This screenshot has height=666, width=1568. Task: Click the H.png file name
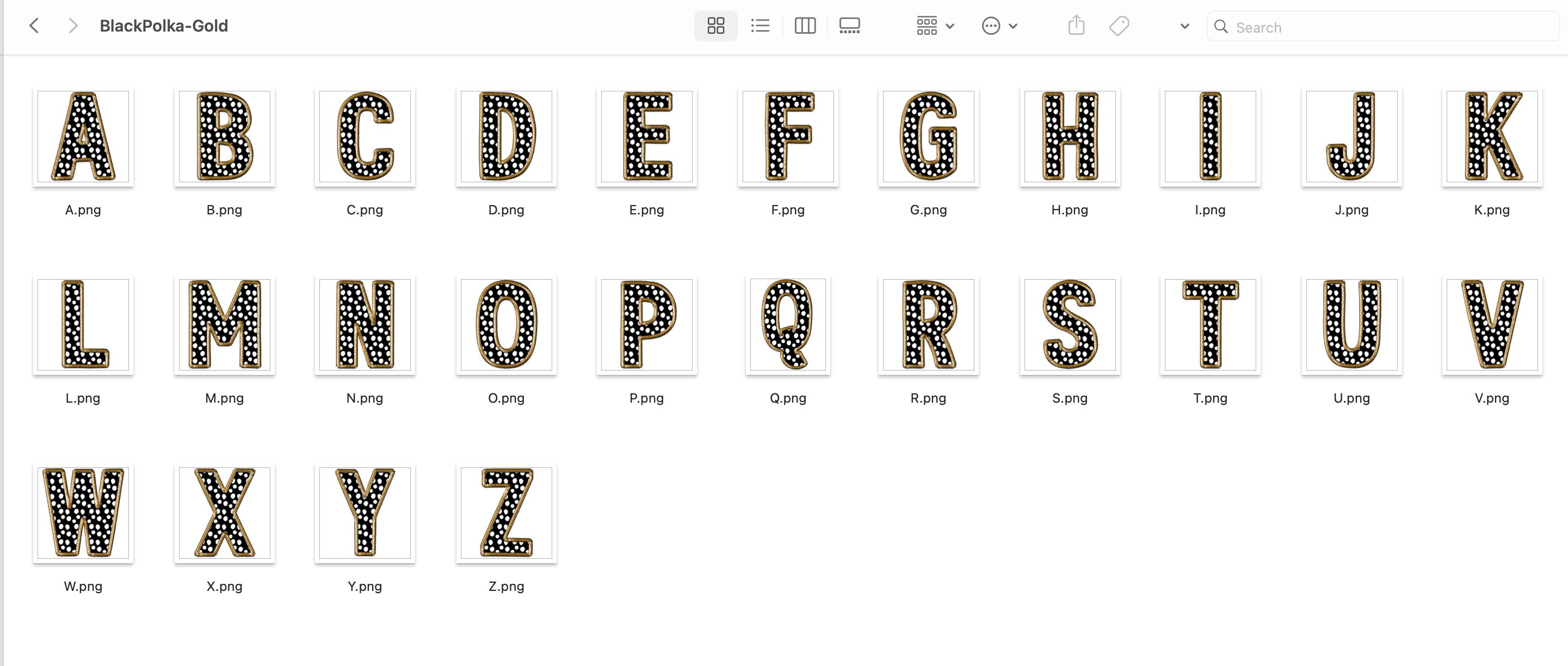click(1070, 210)
